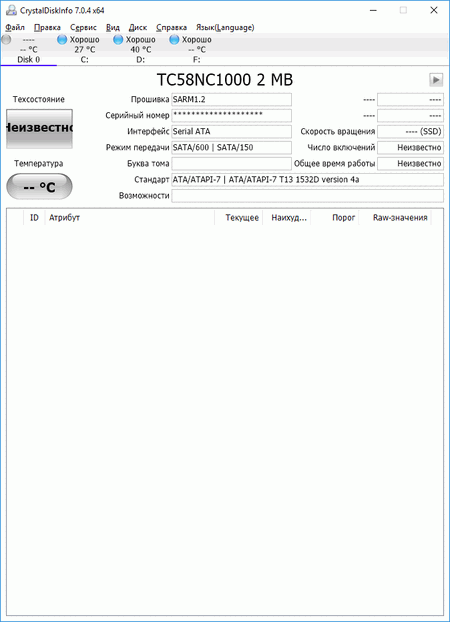450x622 pixels.
Task: Open the Диск menu
Action: click(138, 27)
